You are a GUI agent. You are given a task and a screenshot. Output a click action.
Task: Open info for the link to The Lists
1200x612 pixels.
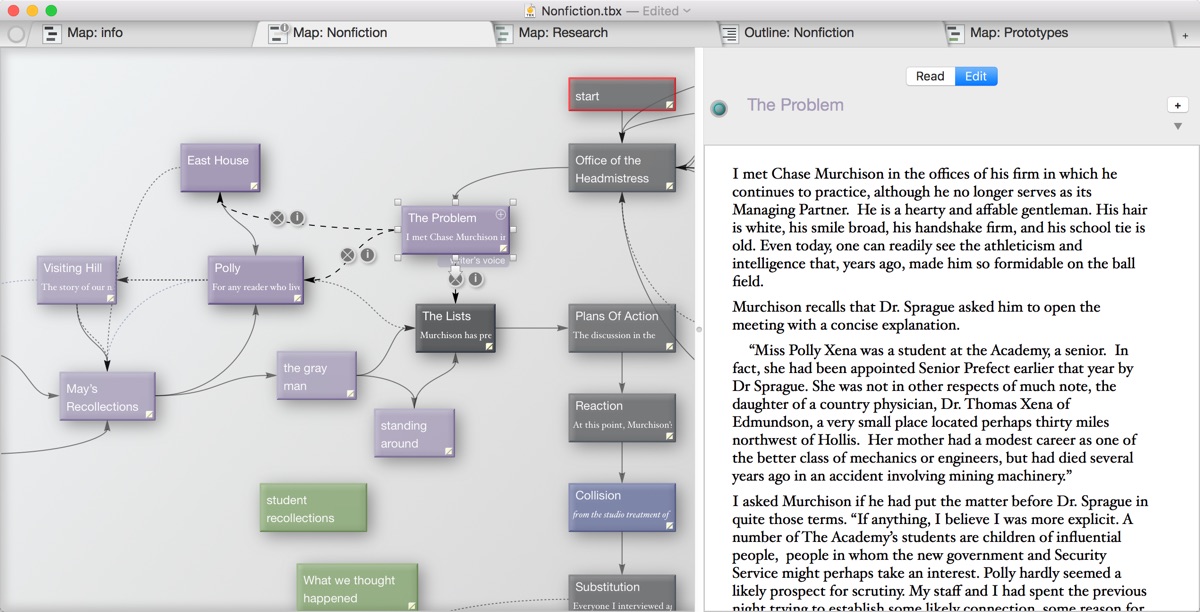click(x=476, y=279)
